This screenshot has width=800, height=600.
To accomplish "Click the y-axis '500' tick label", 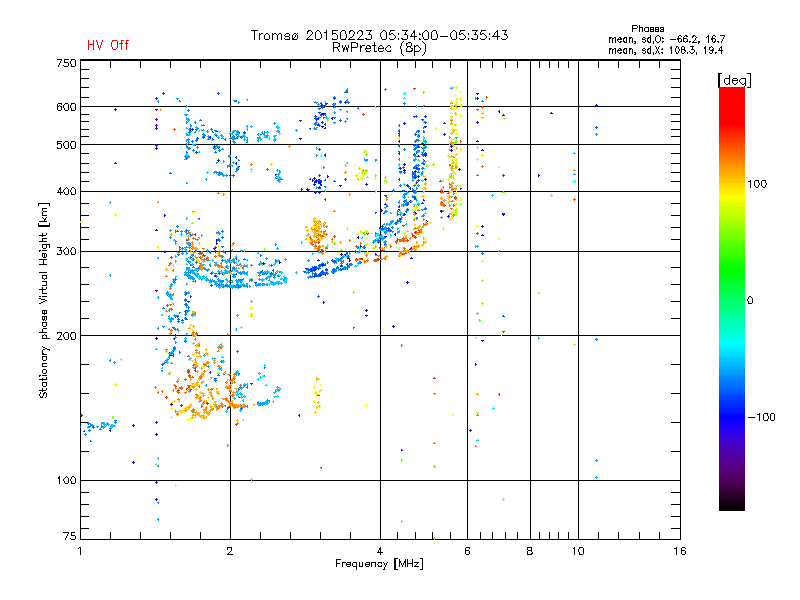I will click(x=66, y=145).
